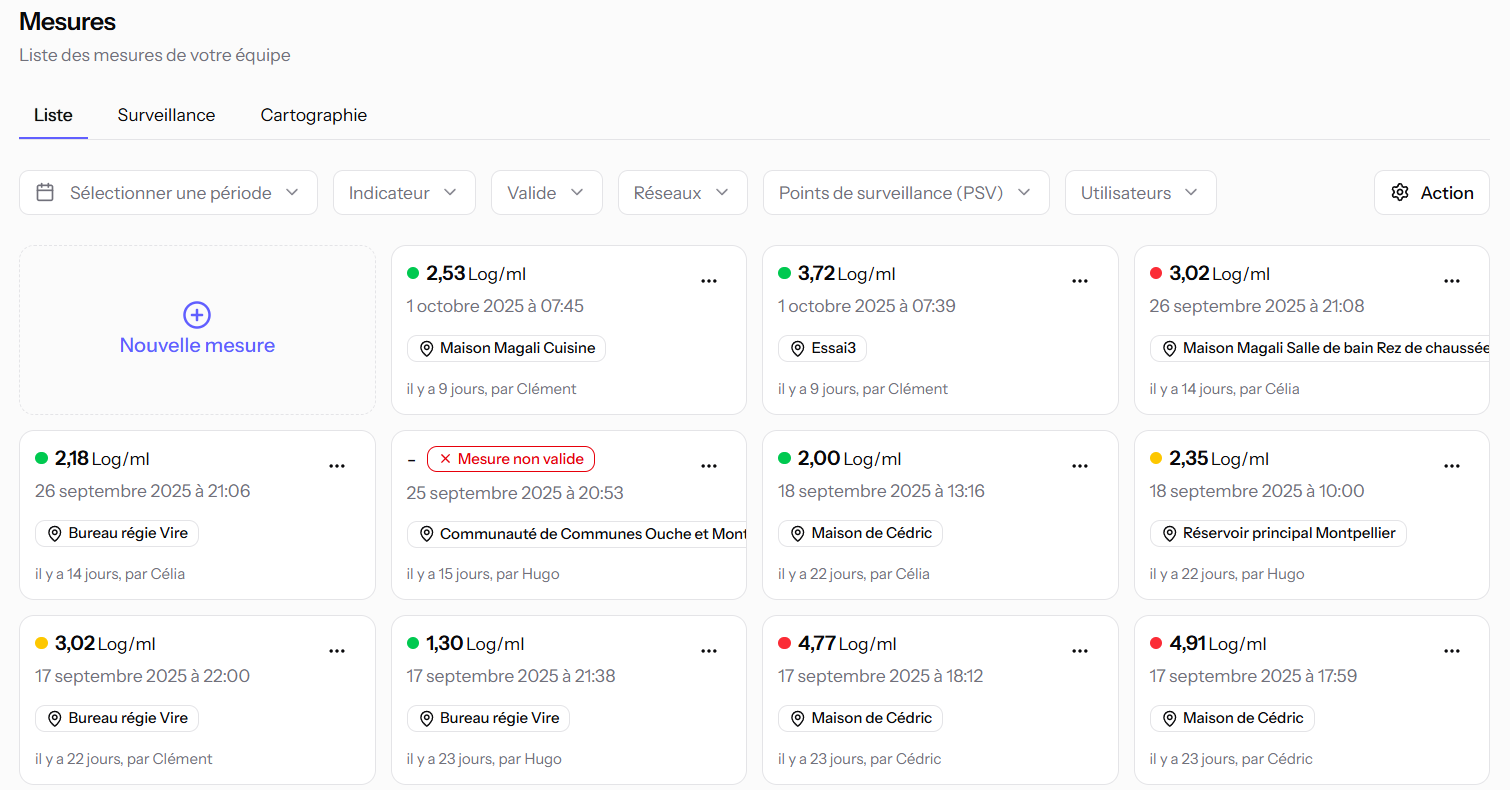This screenshot has width=1510, height=790.
Task: Click the Mesure non valide badge
Action: click(x=511, y=459)
